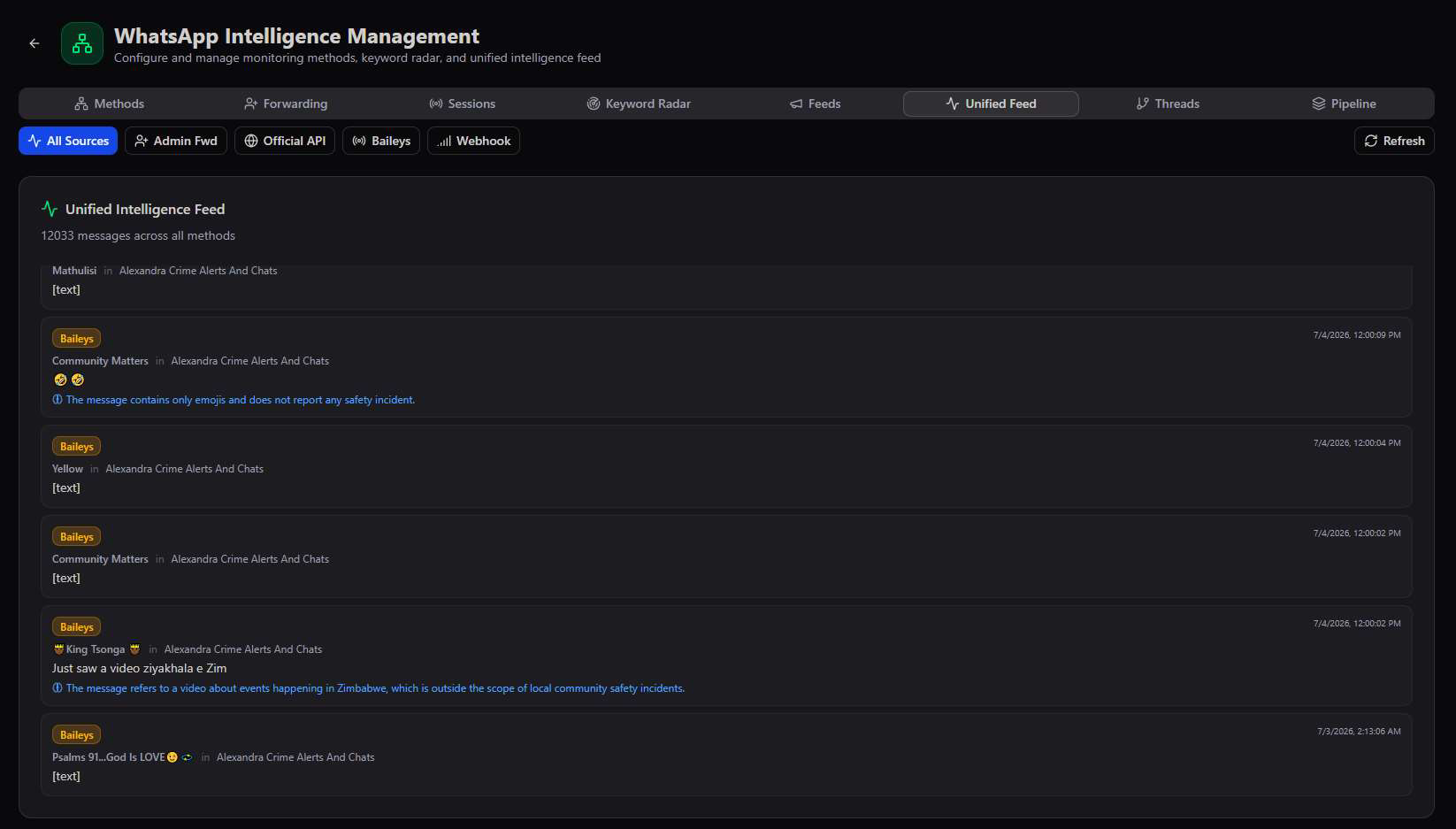Open the Sessions tab
Screen dimensions: 1456x829
462,104
